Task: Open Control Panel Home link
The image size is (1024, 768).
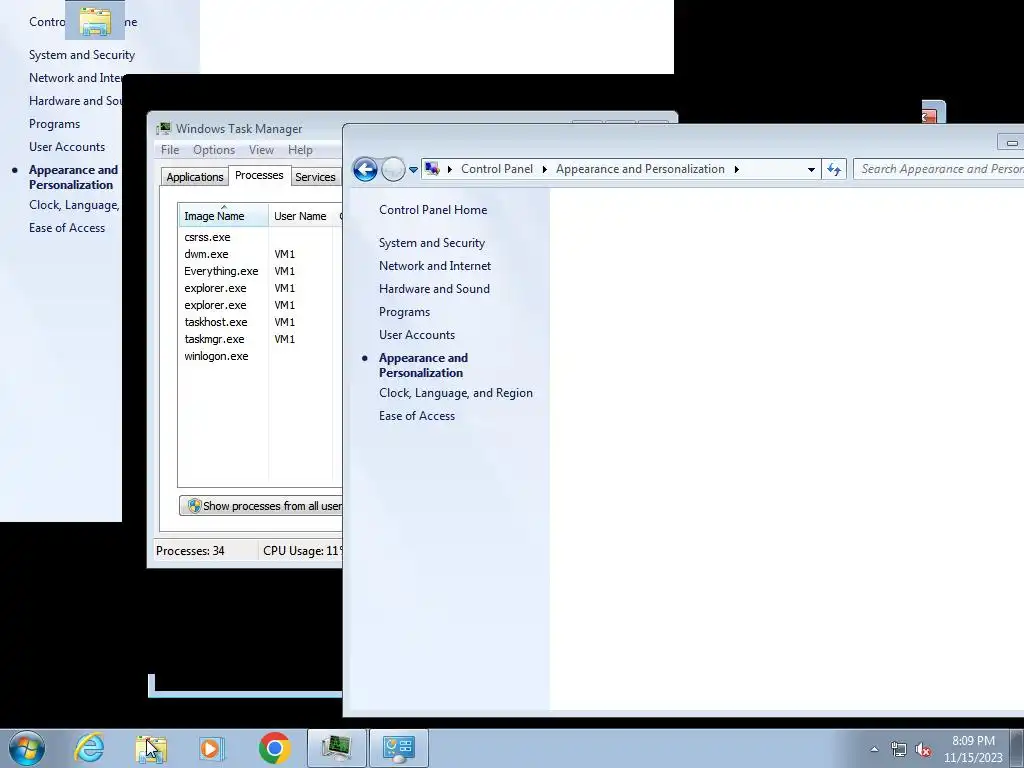Action: coord(433,210)
